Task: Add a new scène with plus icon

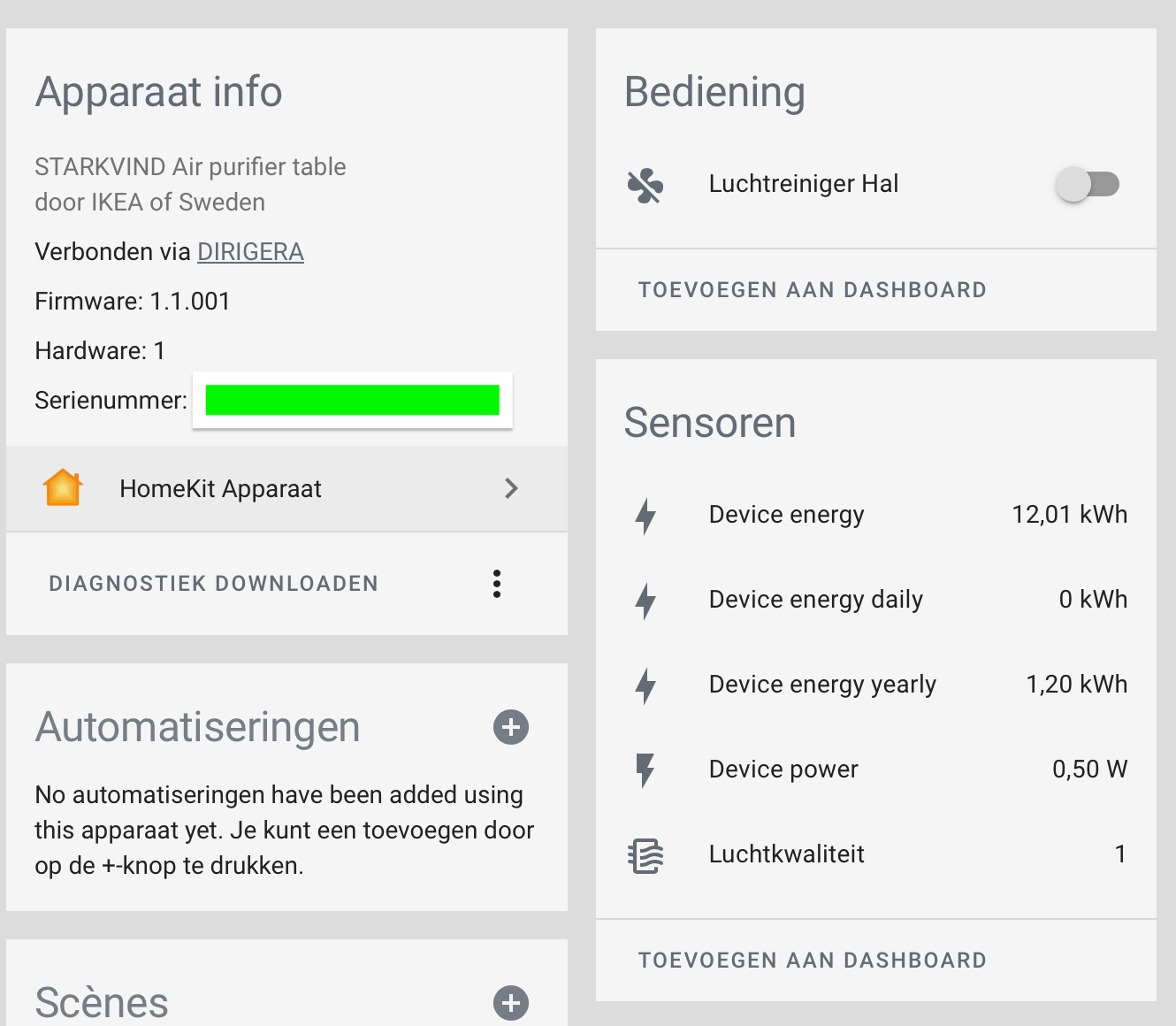Action: click(511, 1003)
